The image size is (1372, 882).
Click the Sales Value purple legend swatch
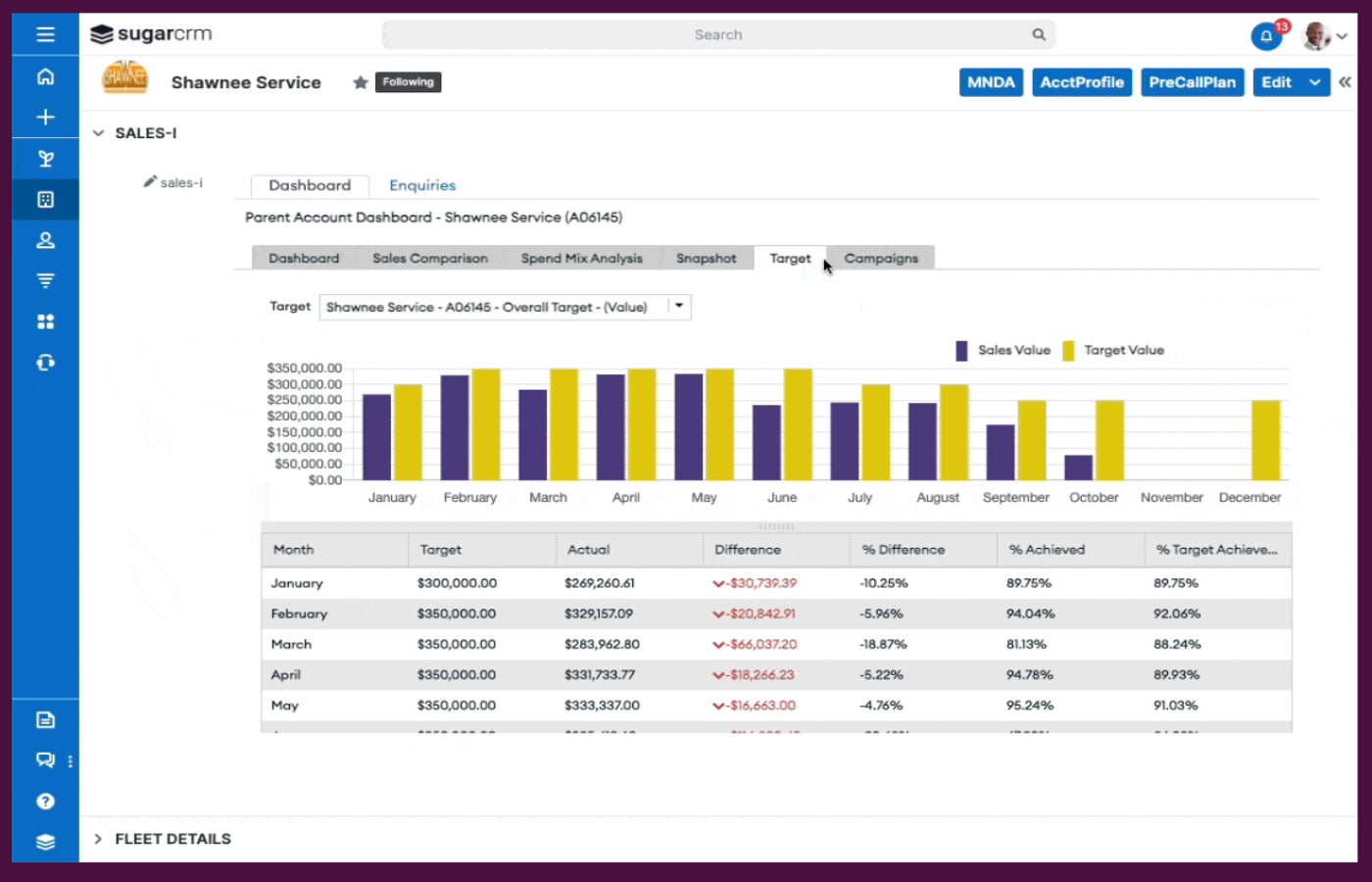(961, 350)
